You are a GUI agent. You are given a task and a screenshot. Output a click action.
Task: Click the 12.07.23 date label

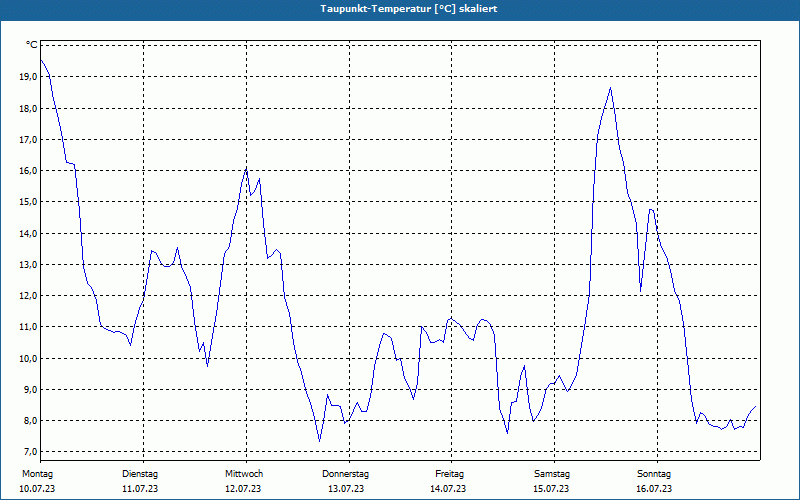point(243,489)
